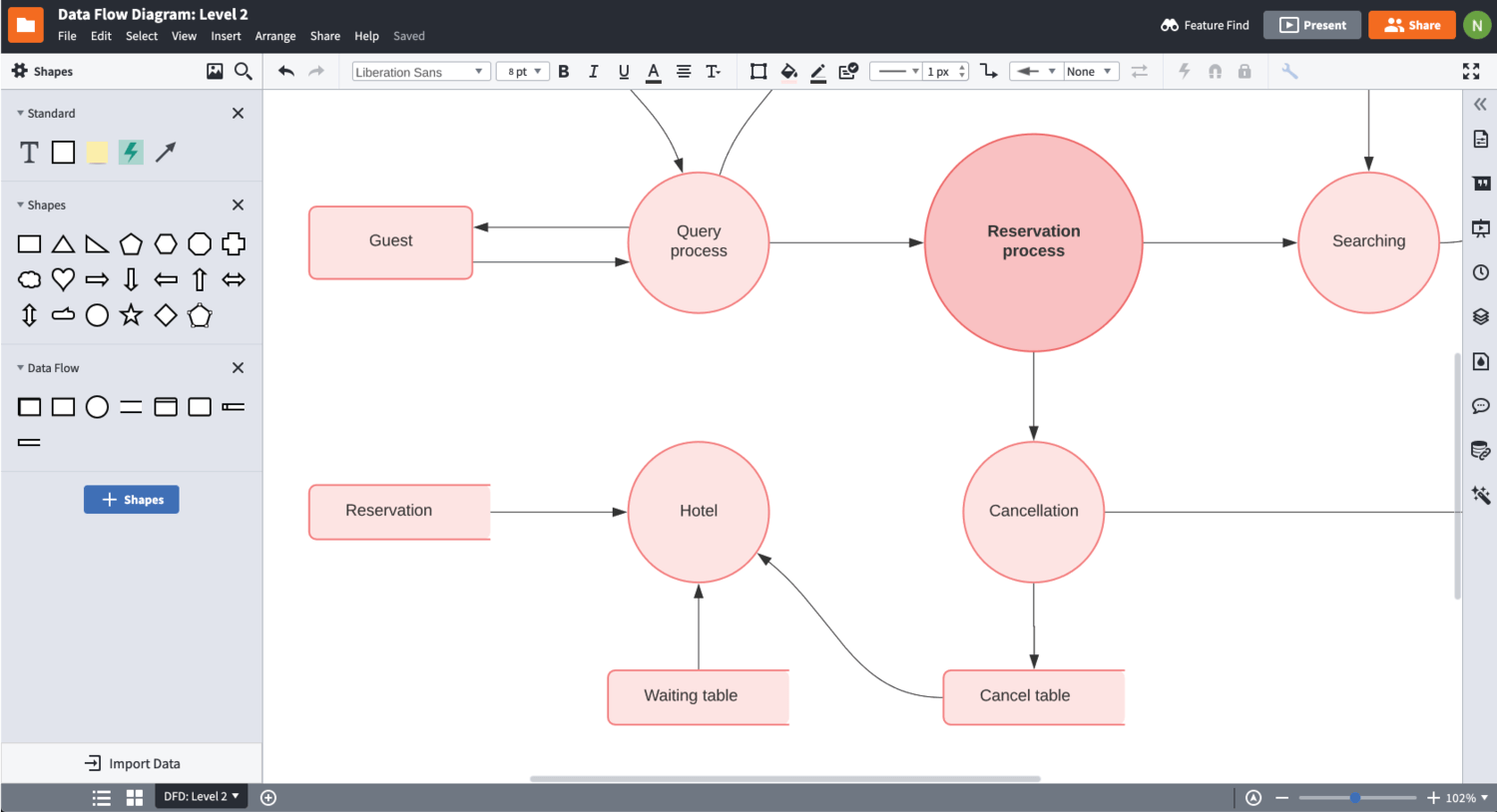
Task: Select the Text shape tool
Action: click(29, 152)
